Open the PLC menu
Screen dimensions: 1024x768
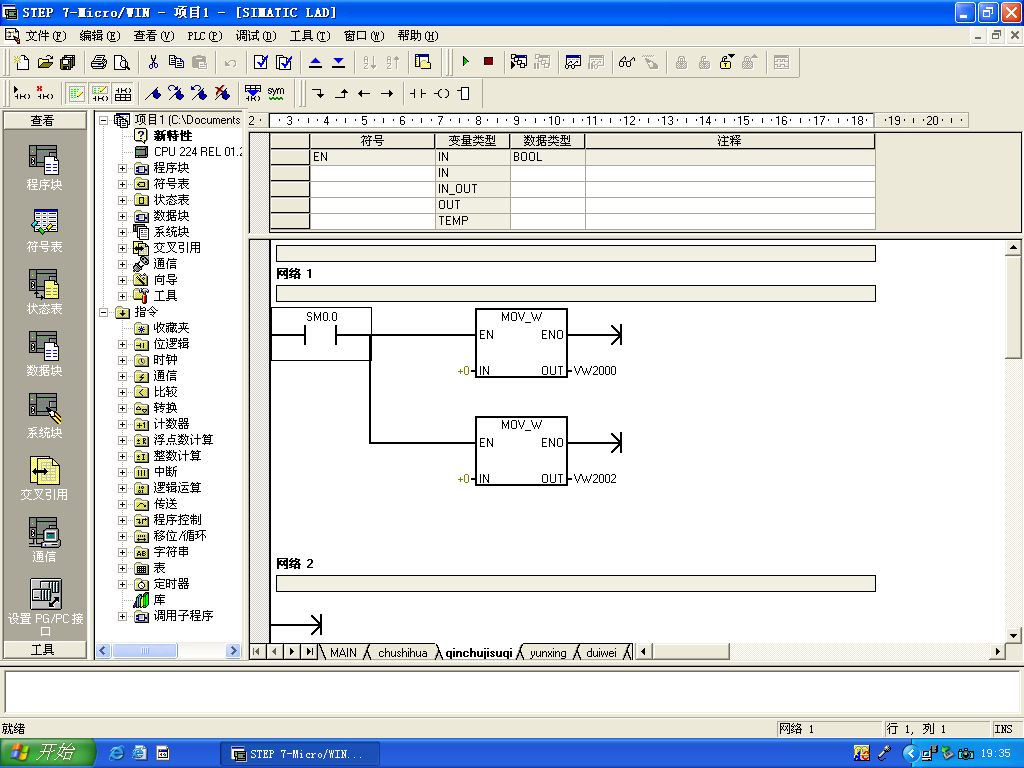point(204,36)
